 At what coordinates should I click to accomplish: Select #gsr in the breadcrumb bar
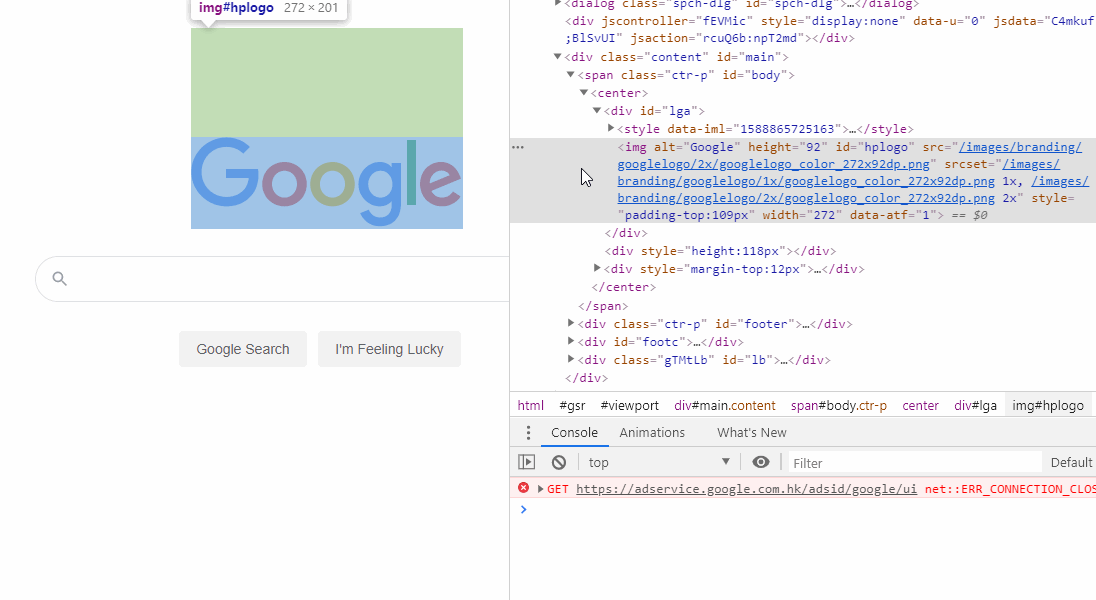pos(572,406)
